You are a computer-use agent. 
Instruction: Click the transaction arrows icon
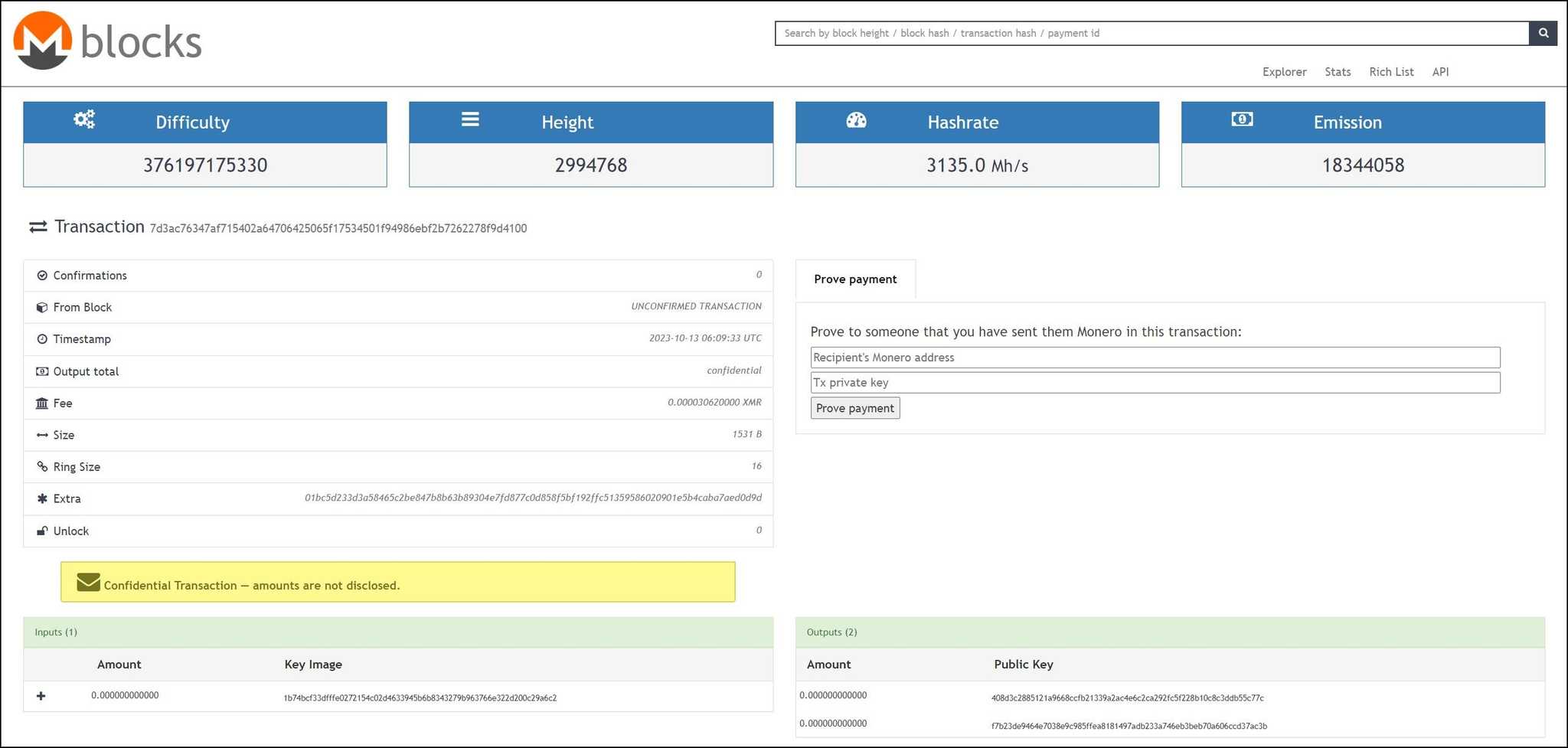click(x=38, y=227)
